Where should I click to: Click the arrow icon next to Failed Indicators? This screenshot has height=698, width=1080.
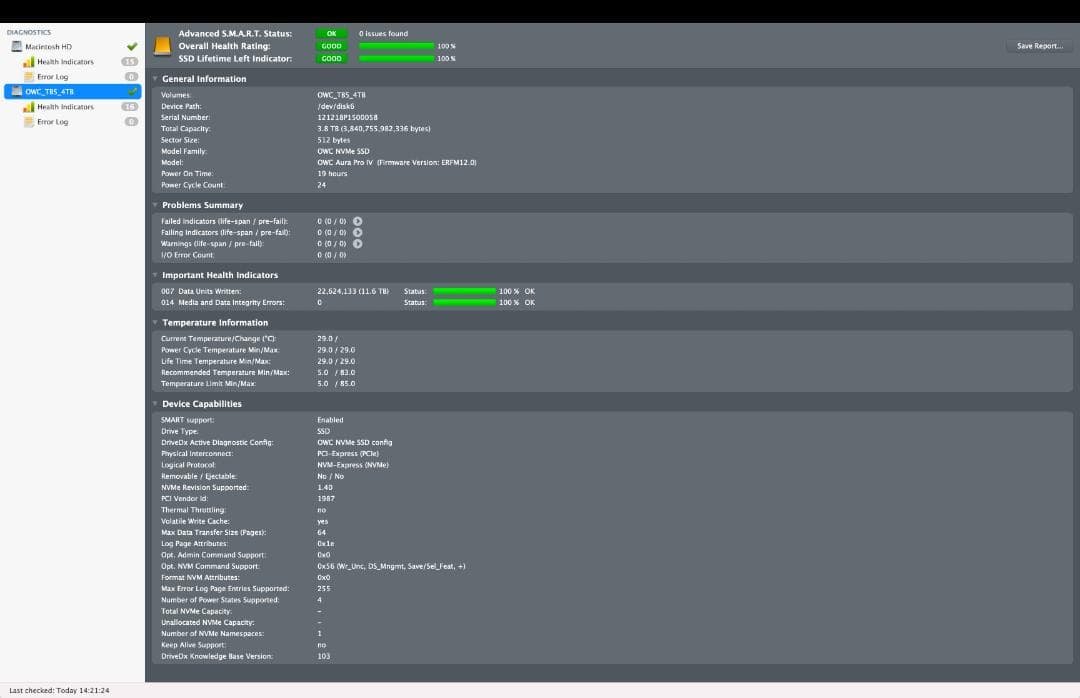click(x=358, y=221)
